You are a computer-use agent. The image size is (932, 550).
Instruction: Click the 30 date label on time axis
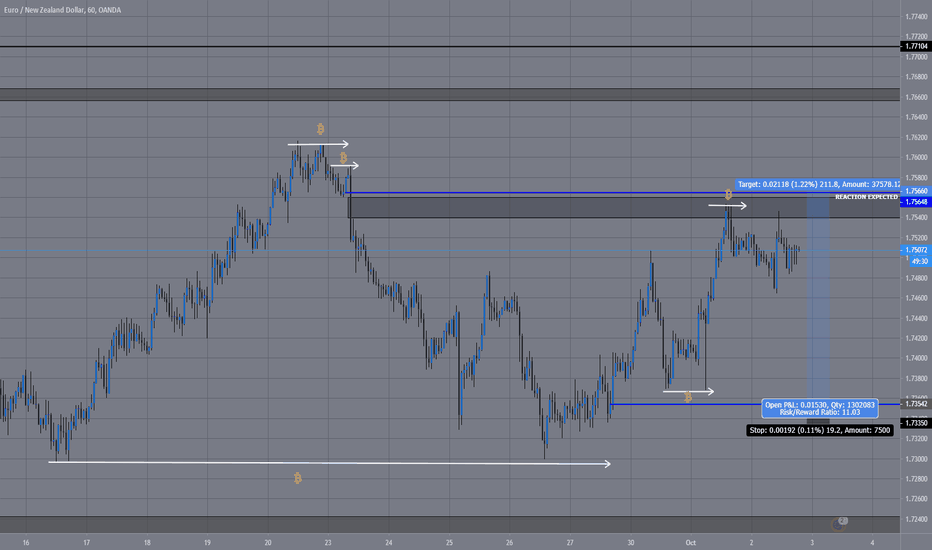[x=631, y=543]
